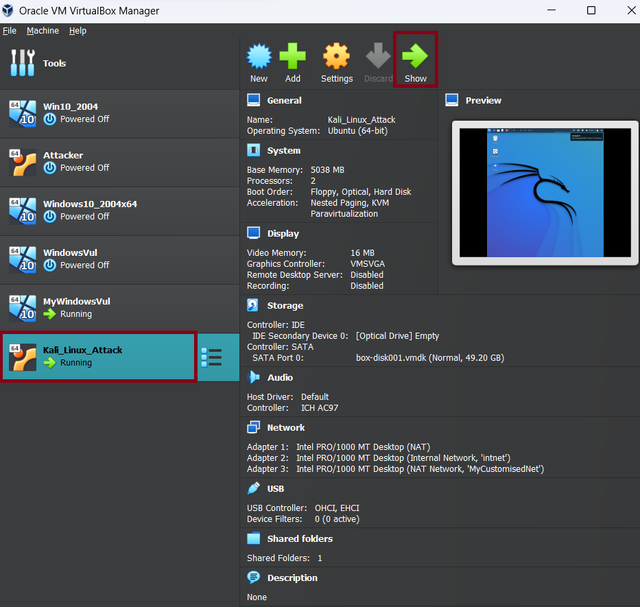Open the Help menu

pos(78,31)
